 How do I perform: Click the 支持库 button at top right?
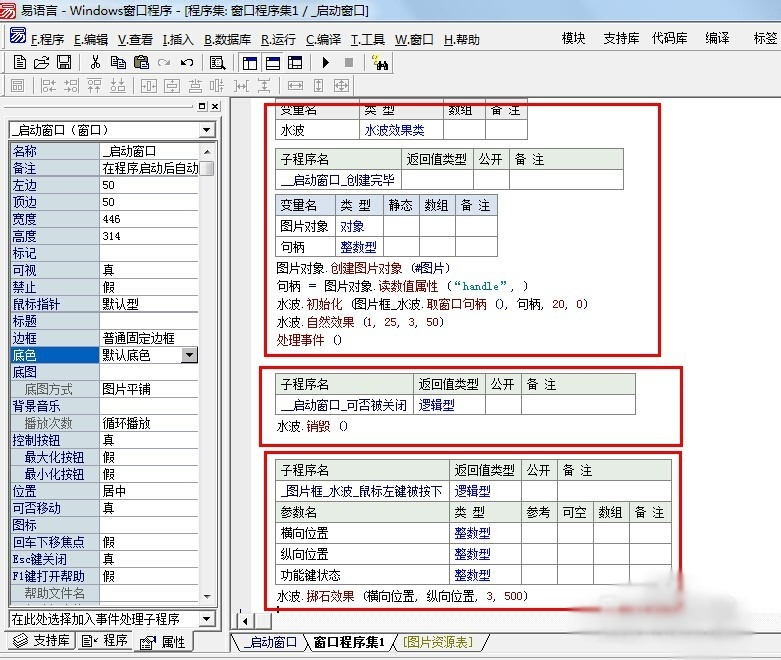[x=621, y=38]
